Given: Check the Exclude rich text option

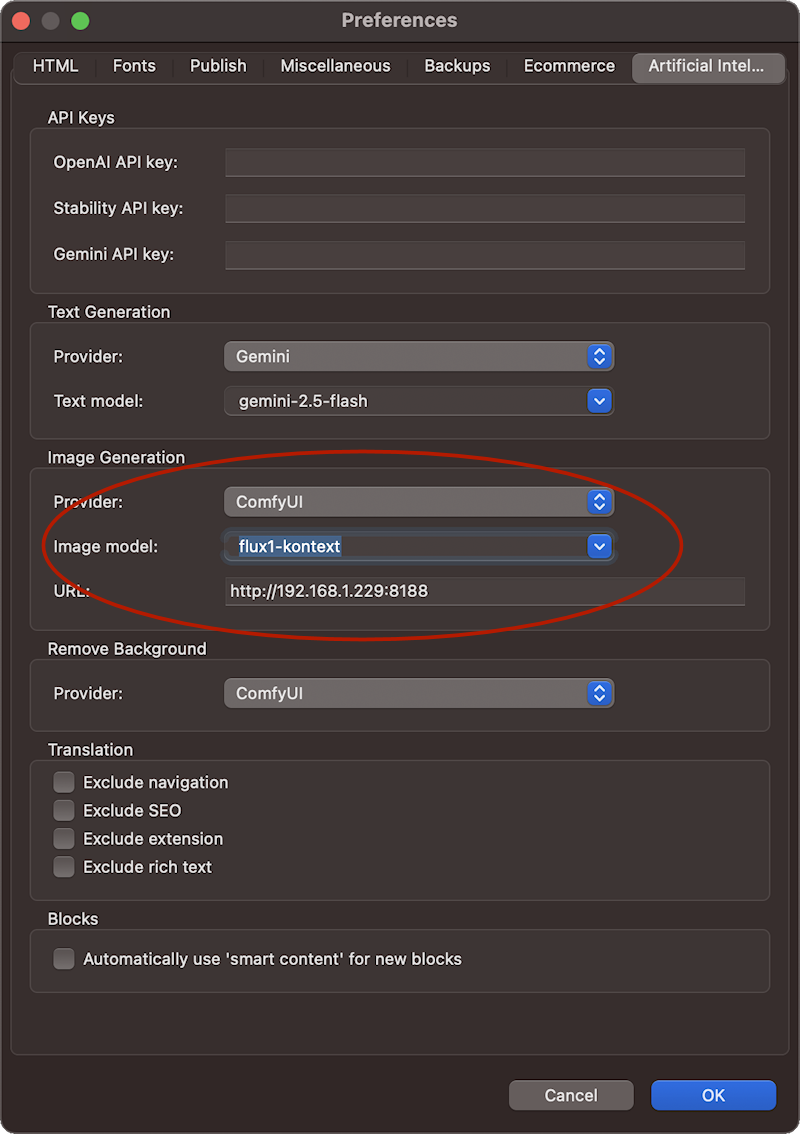Looking at the screenshot, I should (64, 867).
